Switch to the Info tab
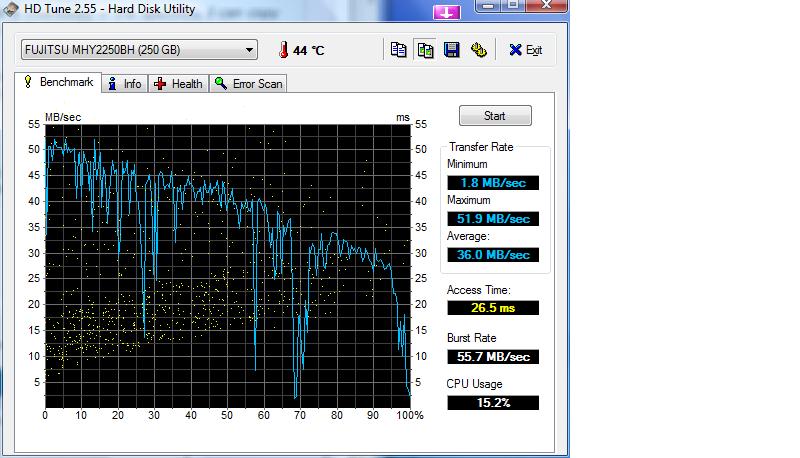The height and width of the screenshot is (458, 800). click(x=125, y=84)
